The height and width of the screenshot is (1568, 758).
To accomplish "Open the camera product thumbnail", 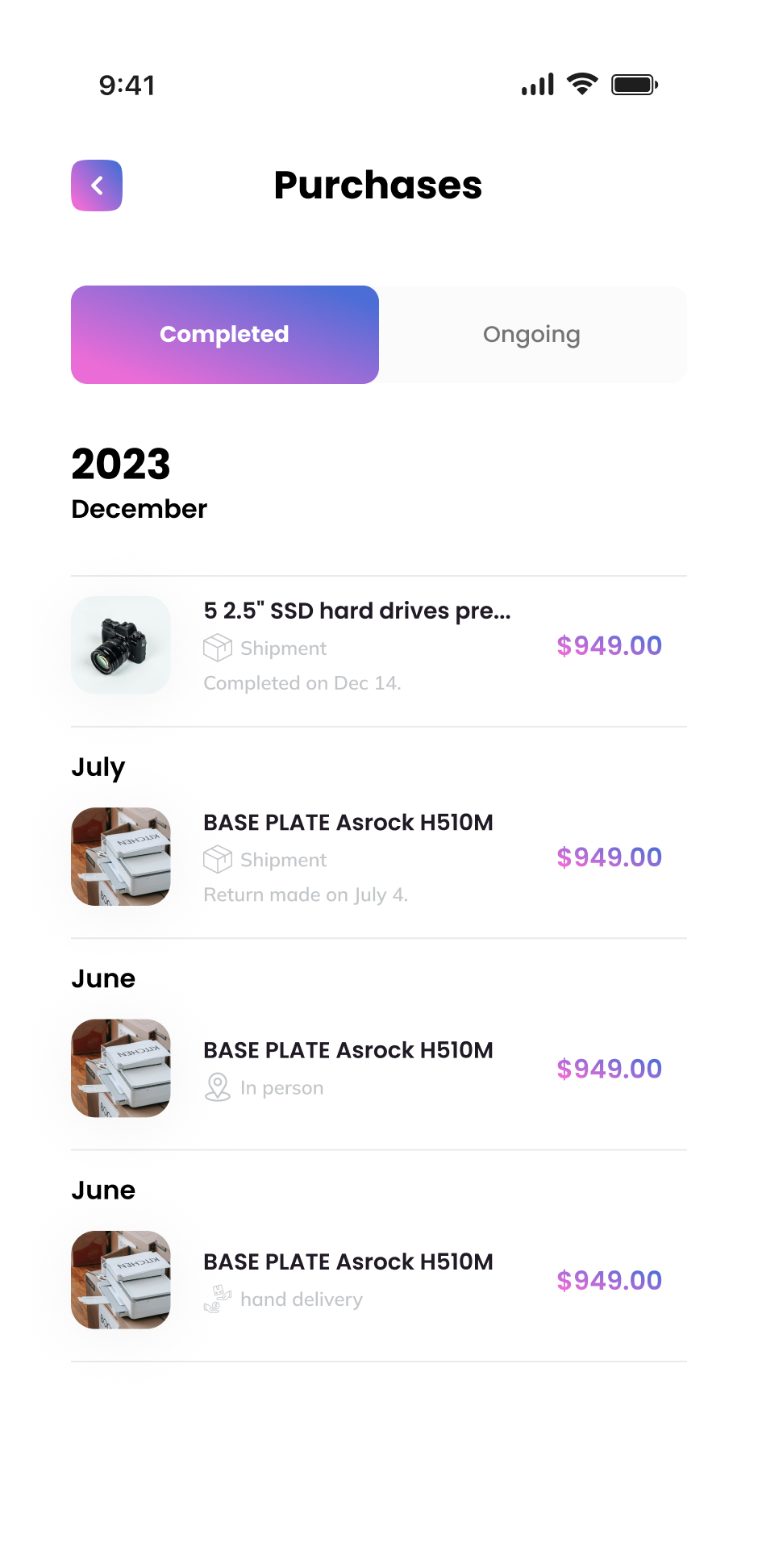I will pyautogui.click(x=121, y=645).
